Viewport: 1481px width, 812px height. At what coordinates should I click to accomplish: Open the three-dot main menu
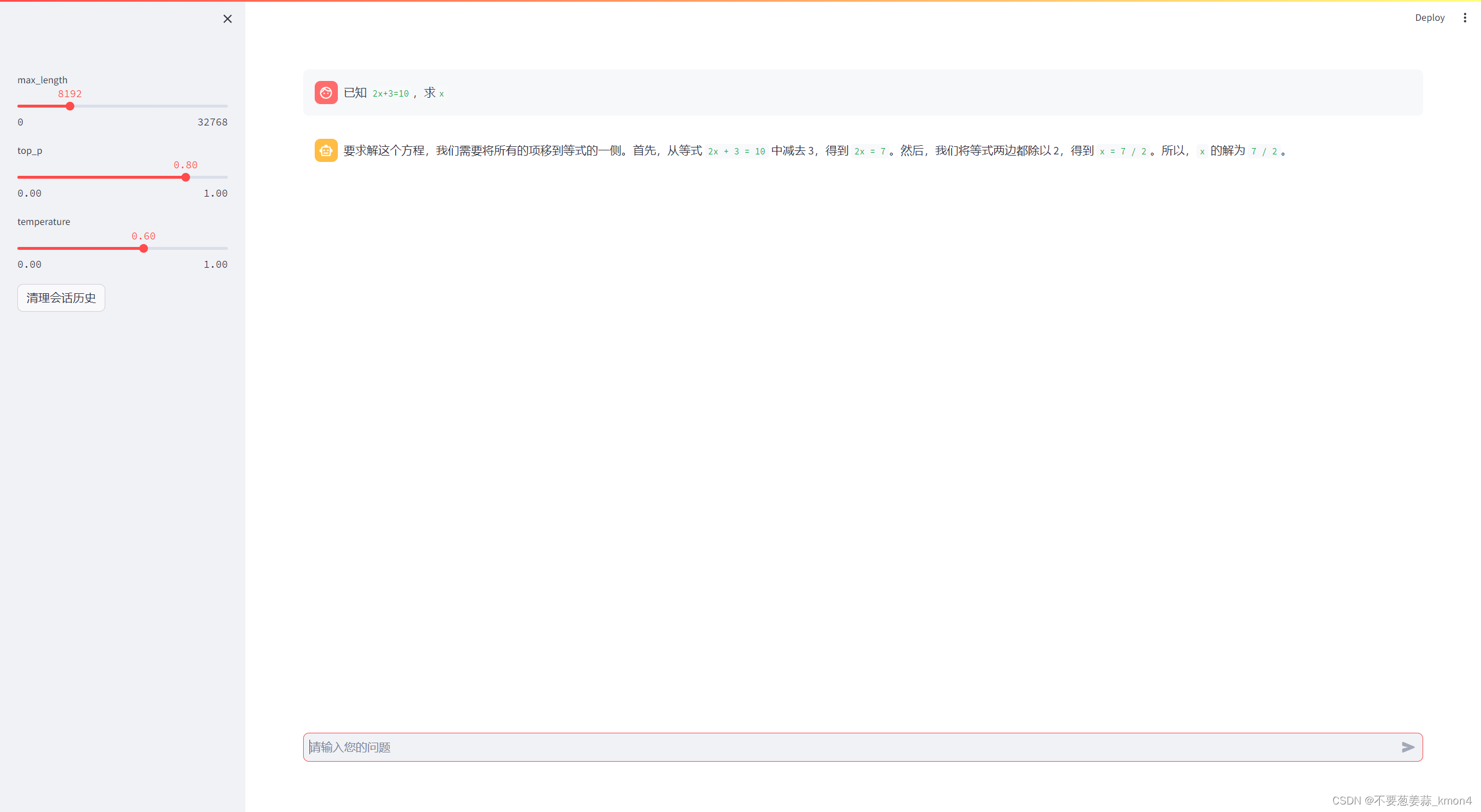pos(1465,18)
